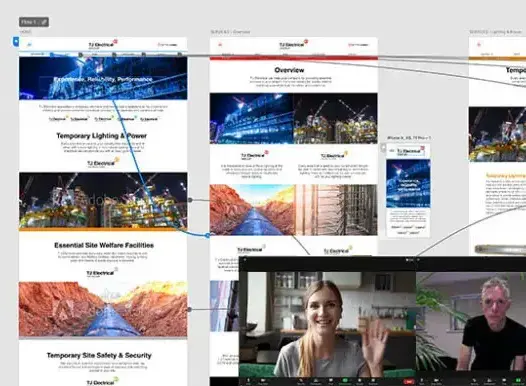
Task: Select the waving woman's Zoom video tile
Action: coord(327,324)
